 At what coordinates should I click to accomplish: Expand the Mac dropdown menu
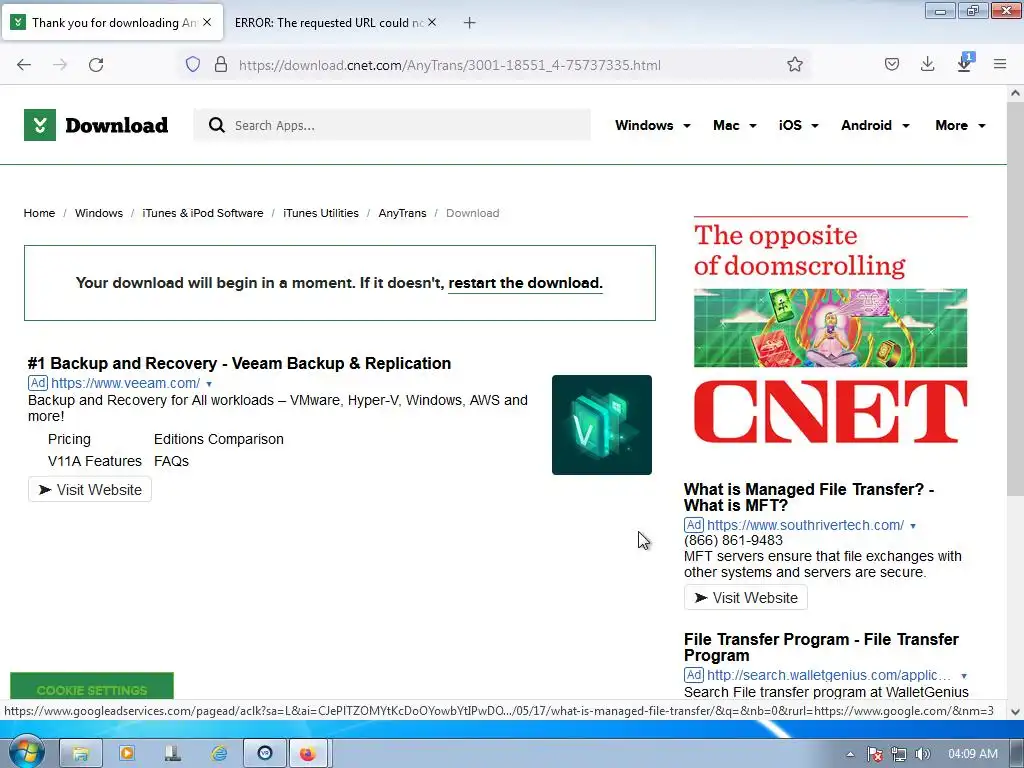(735, 125)
